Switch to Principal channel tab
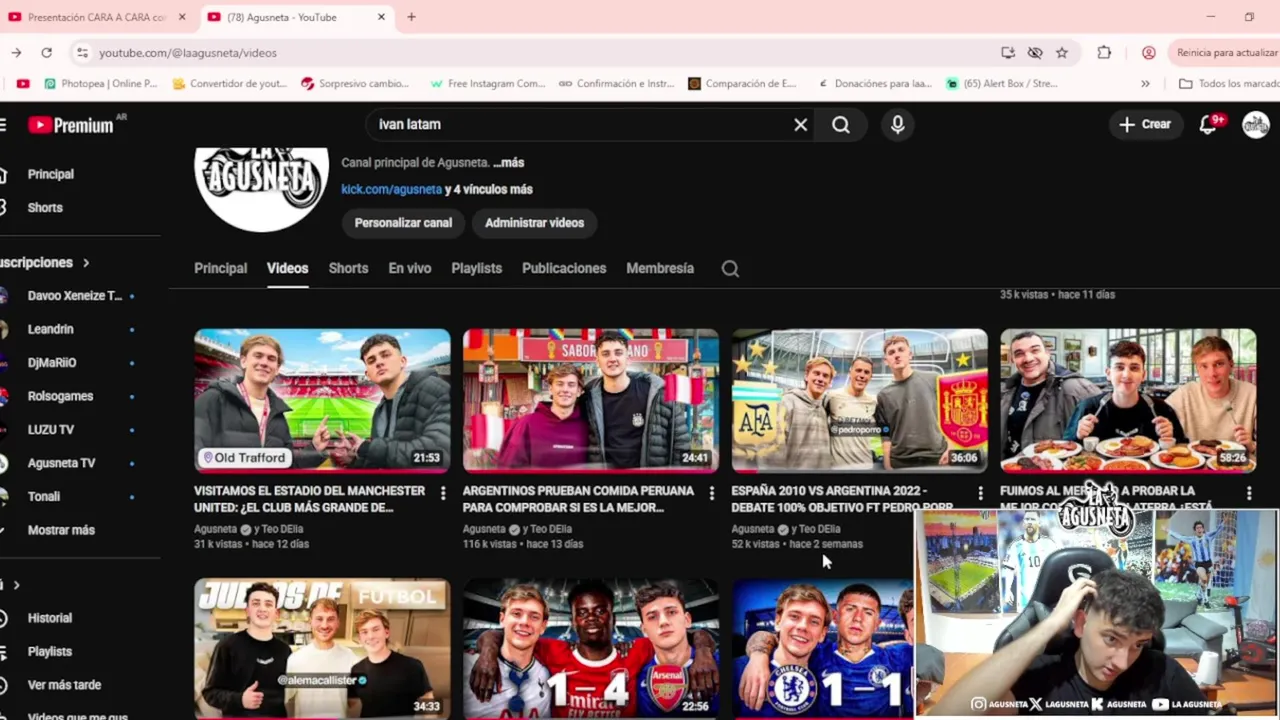Screen dimensions: 1280x720 tap(220, 268)
